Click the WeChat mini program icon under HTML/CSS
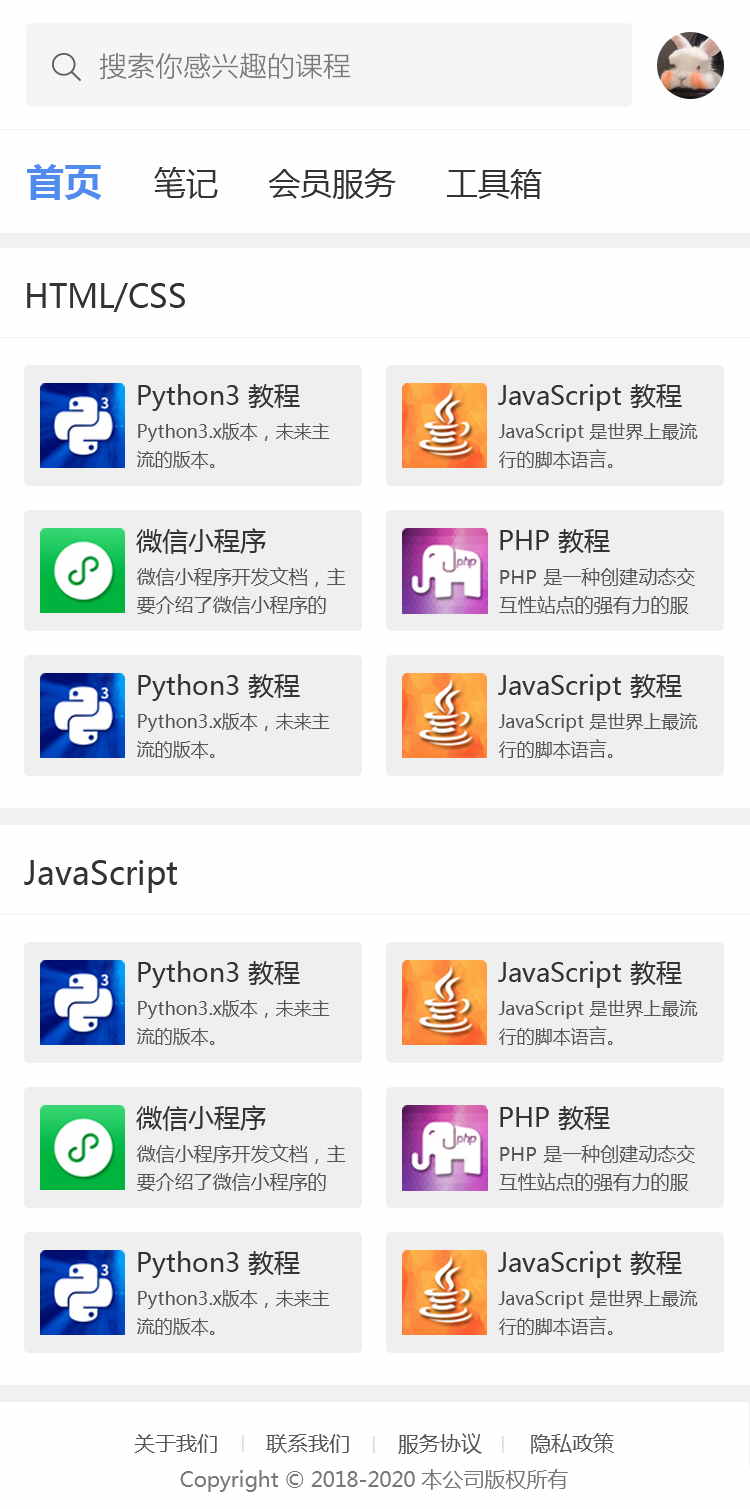The height and width of the screenshot is (1509, 750). 82,570
